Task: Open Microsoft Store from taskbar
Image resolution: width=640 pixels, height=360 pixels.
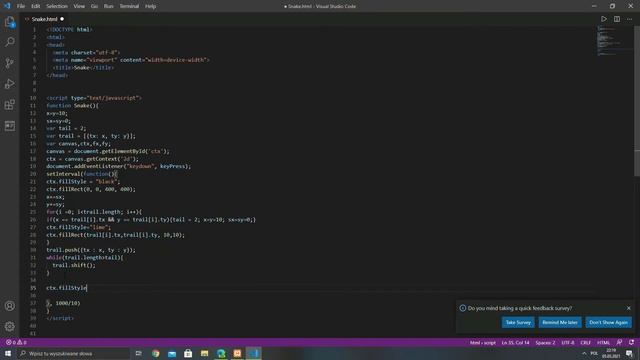Action: pos(188,353)
